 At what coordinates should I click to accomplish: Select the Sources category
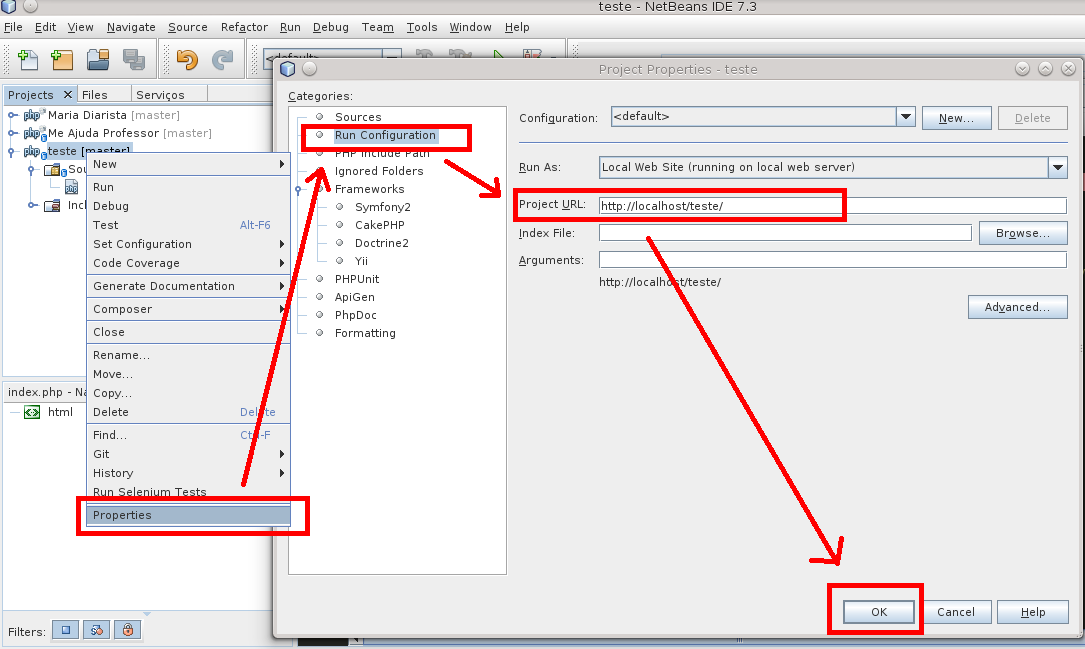pos(358,117)
